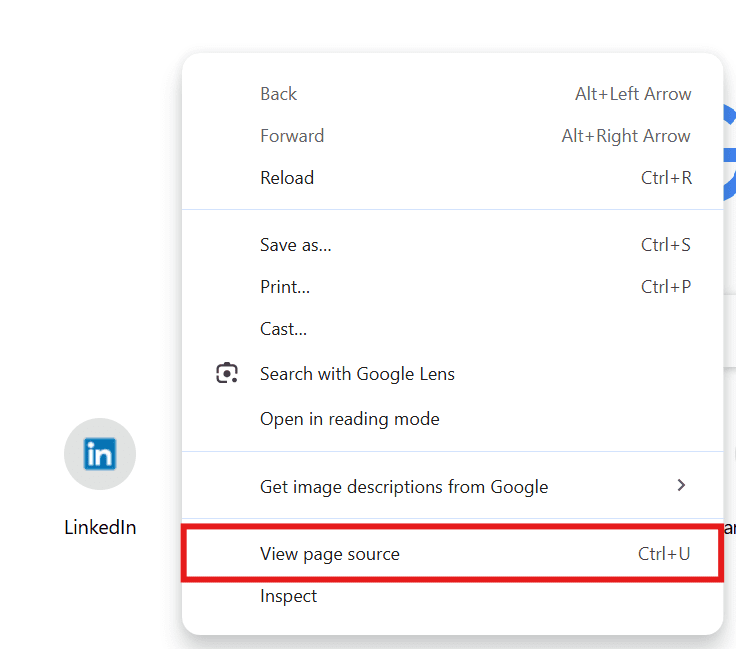Expand the image descriptions submenu arrow
736x649 pixels.
pyautogui.click(x=681, y=485)
